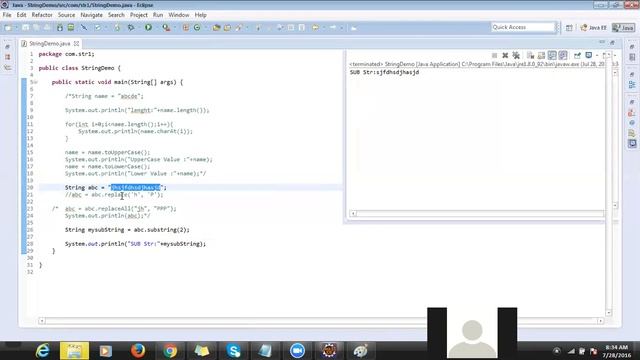Screen dimensions: 640x360
Task: Click the editor horizontal scrollbar
Action: point(321,321)
